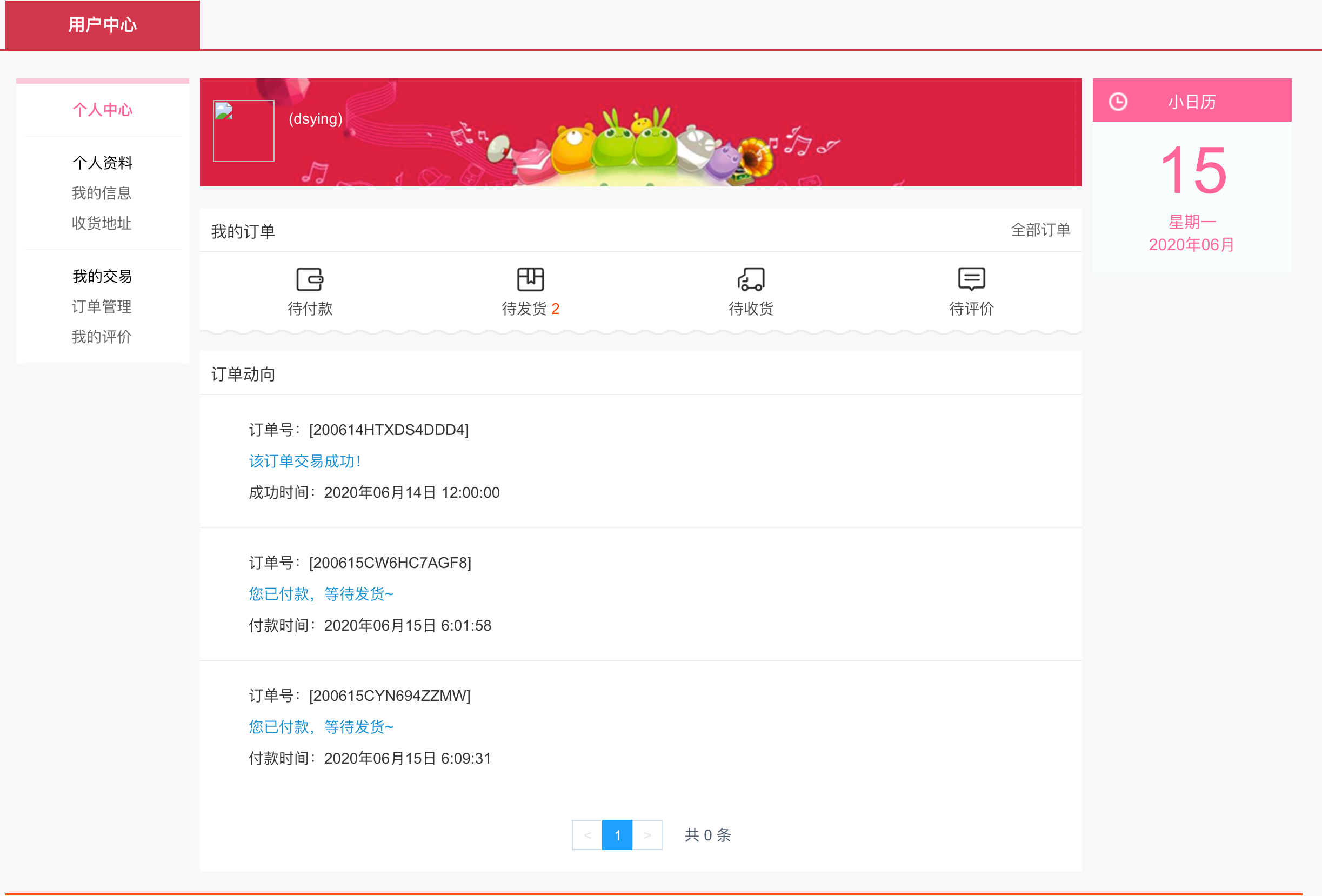Click status link for order 200615CYN694ZZMW
Viewport: 1322px width, 896px height.
[321, 727]
